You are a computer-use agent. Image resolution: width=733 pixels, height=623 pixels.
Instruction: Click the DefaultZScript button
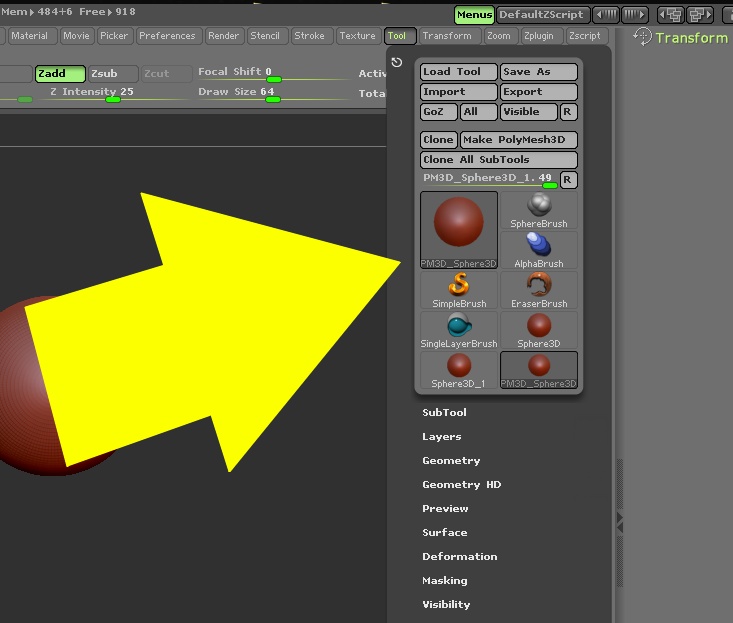pos(542,15)
